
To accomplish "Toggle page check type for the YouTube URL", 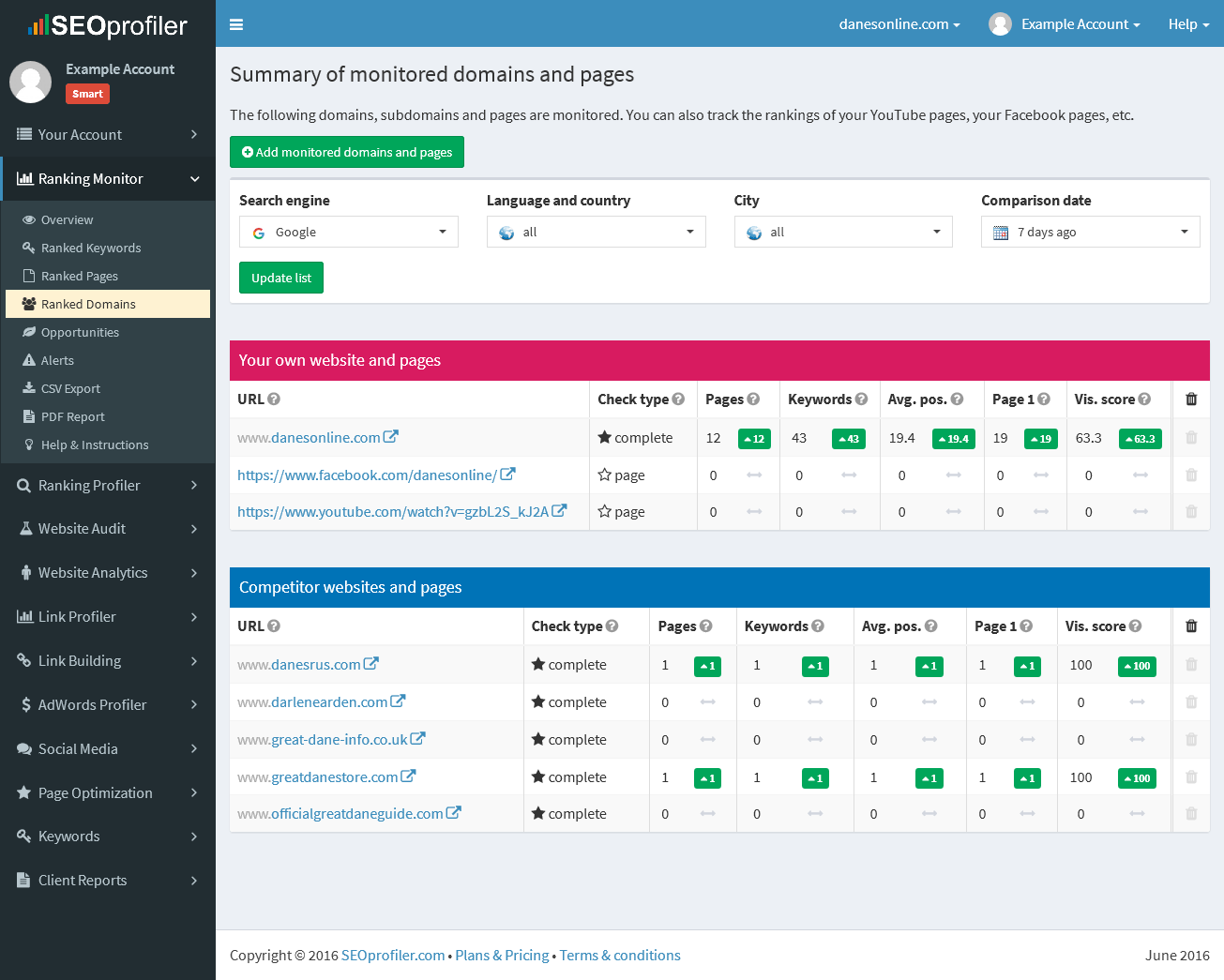I will point(604,511).
